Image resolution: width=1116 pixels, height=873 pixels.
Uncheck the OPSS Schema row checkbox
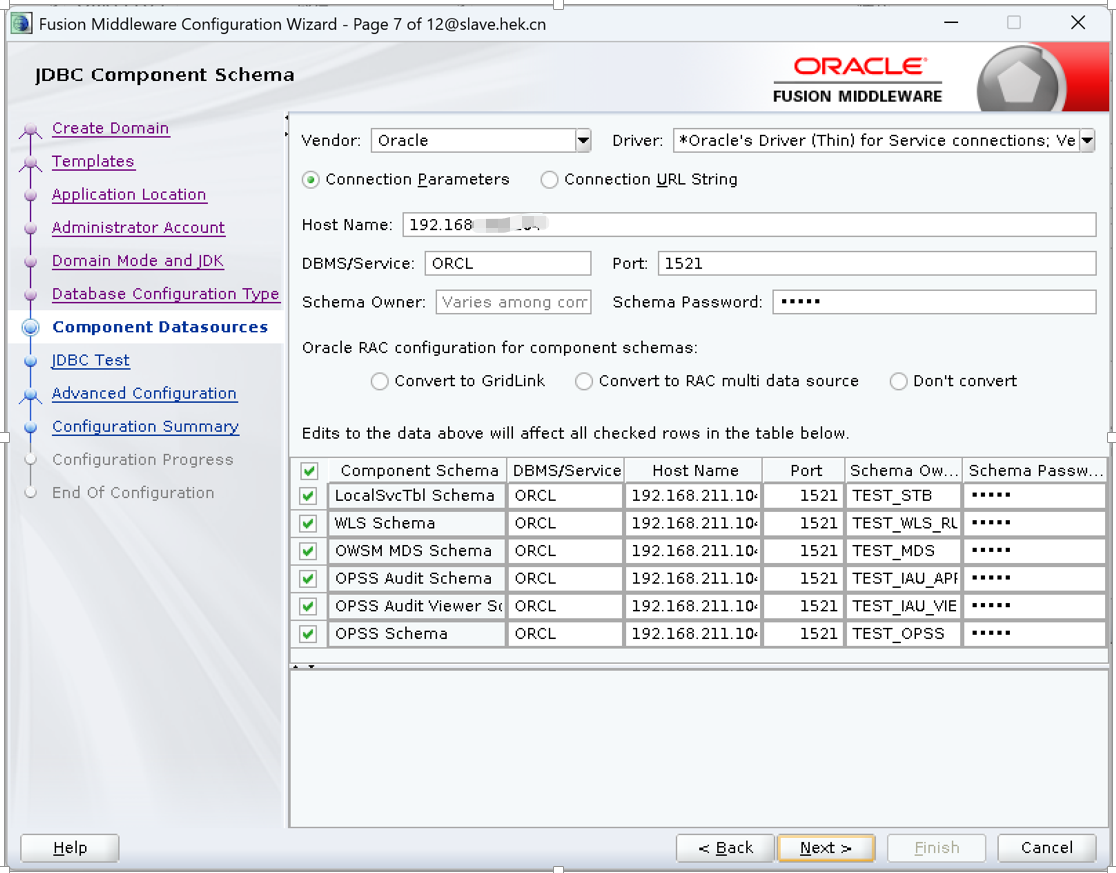308,634
